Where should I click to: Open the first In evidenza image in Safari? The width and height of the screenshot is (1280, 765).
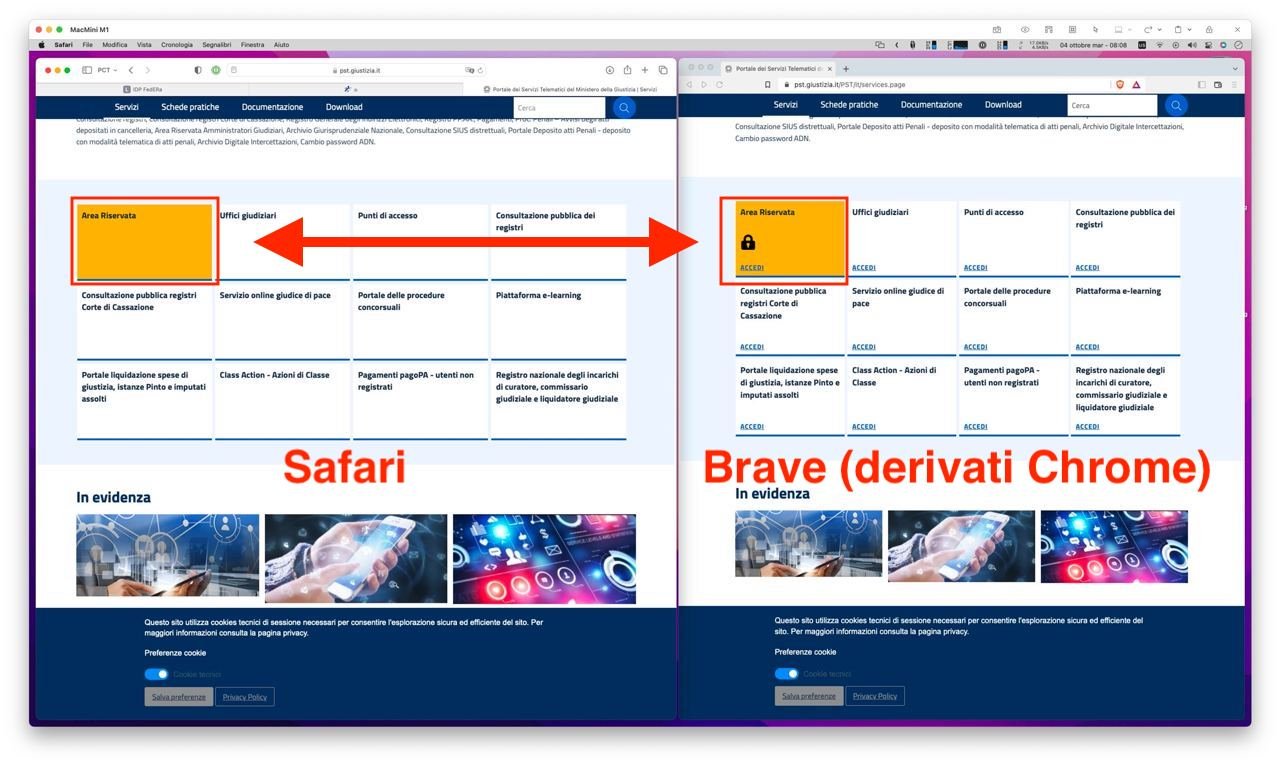pos(167,555)
